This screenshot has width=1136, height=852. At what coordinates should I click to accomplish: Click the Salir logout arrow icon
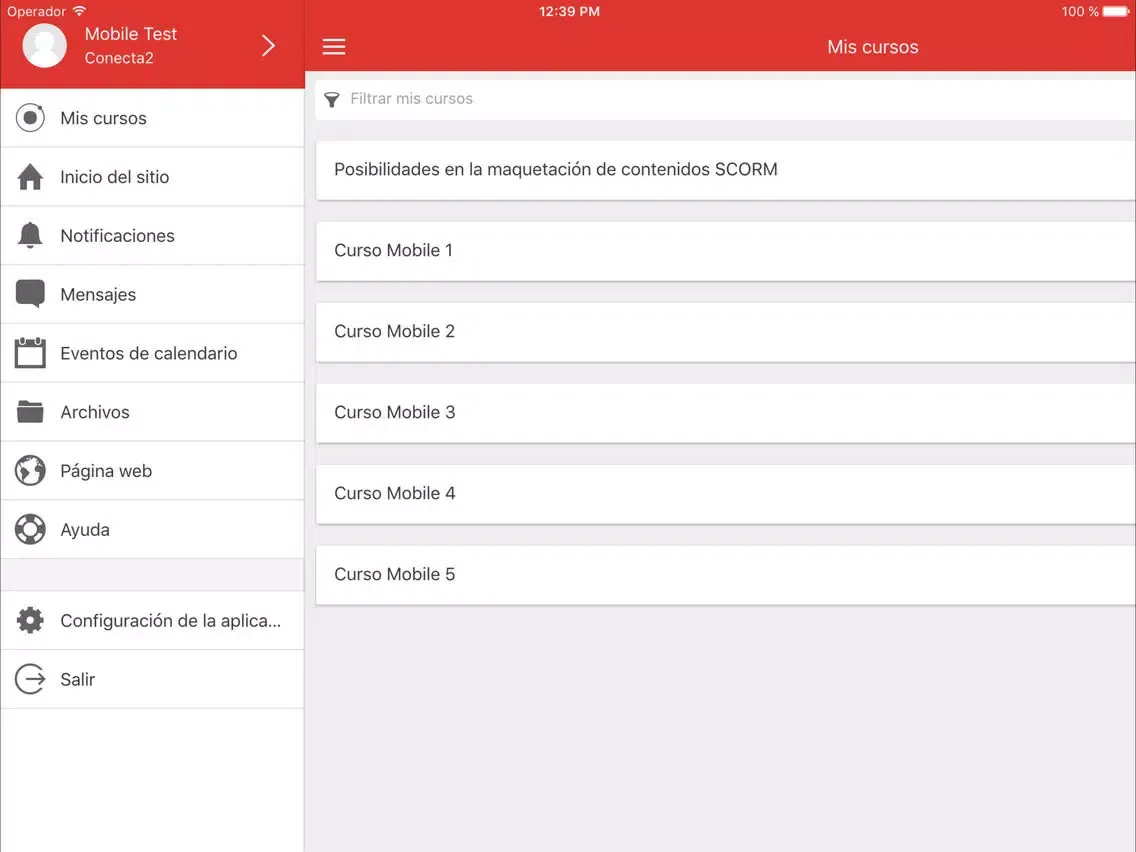tap(31, 680)
